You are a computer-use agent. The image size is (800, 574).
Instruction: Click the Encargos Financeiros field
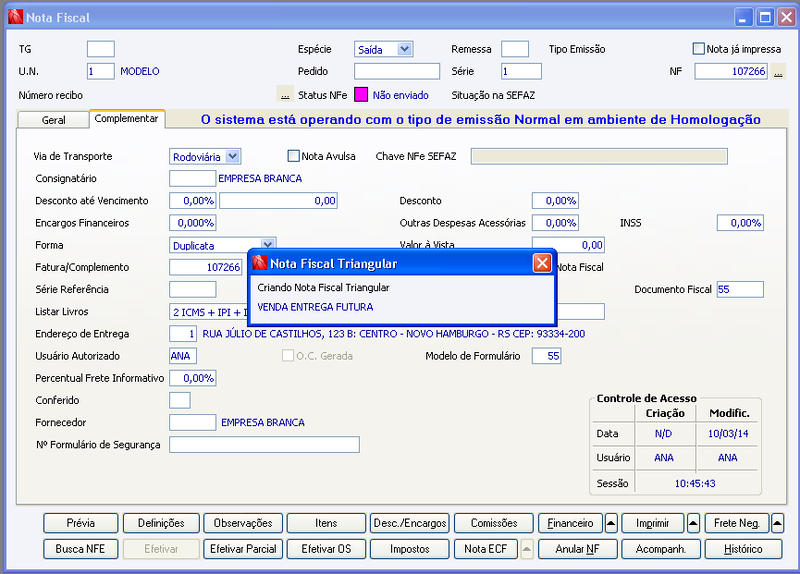coord(192,223)
